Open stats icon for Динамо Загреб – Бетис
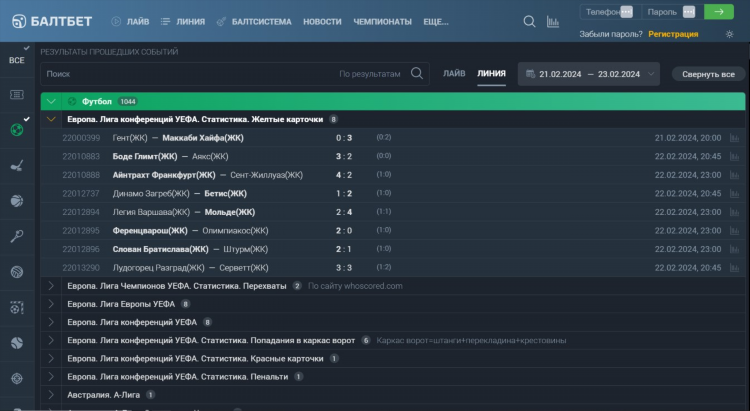Viewport: 750px width, 411px height. [734, 193]
